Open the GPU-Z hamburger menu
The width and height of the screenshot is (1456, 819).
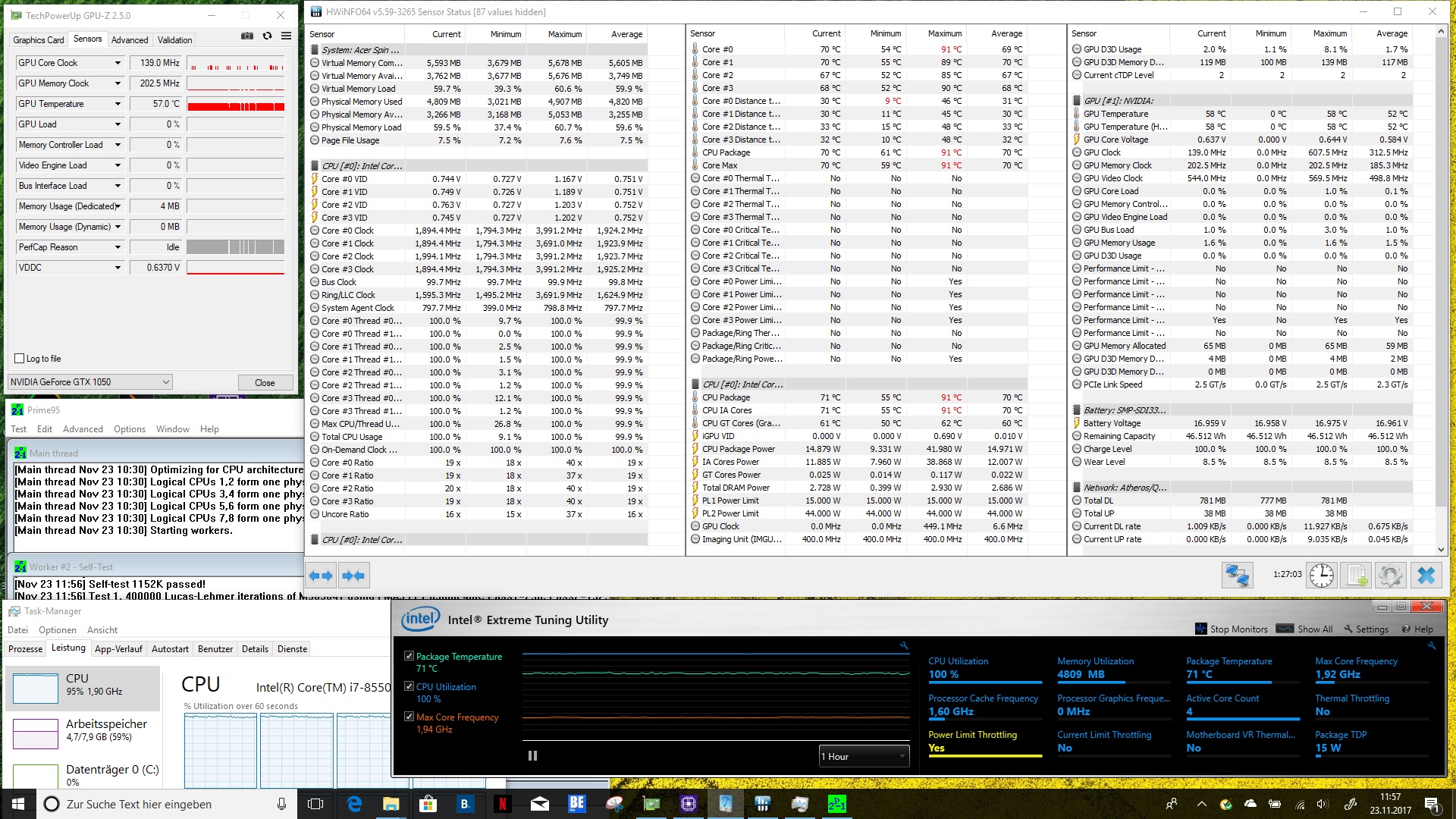click(x=286, y=36)
